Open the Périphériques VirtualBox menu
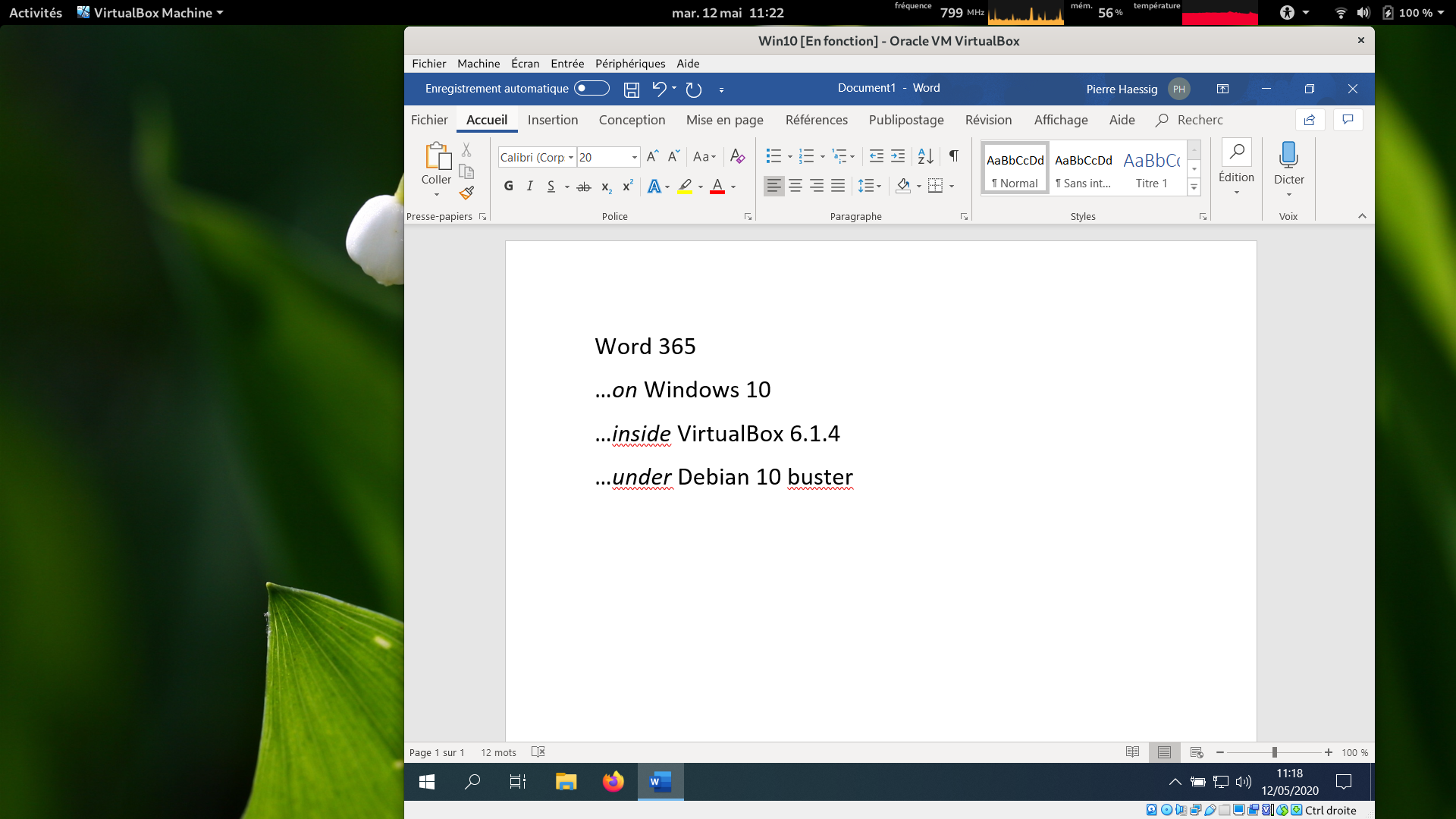1456x819 pixels. (x=629, y=64)
